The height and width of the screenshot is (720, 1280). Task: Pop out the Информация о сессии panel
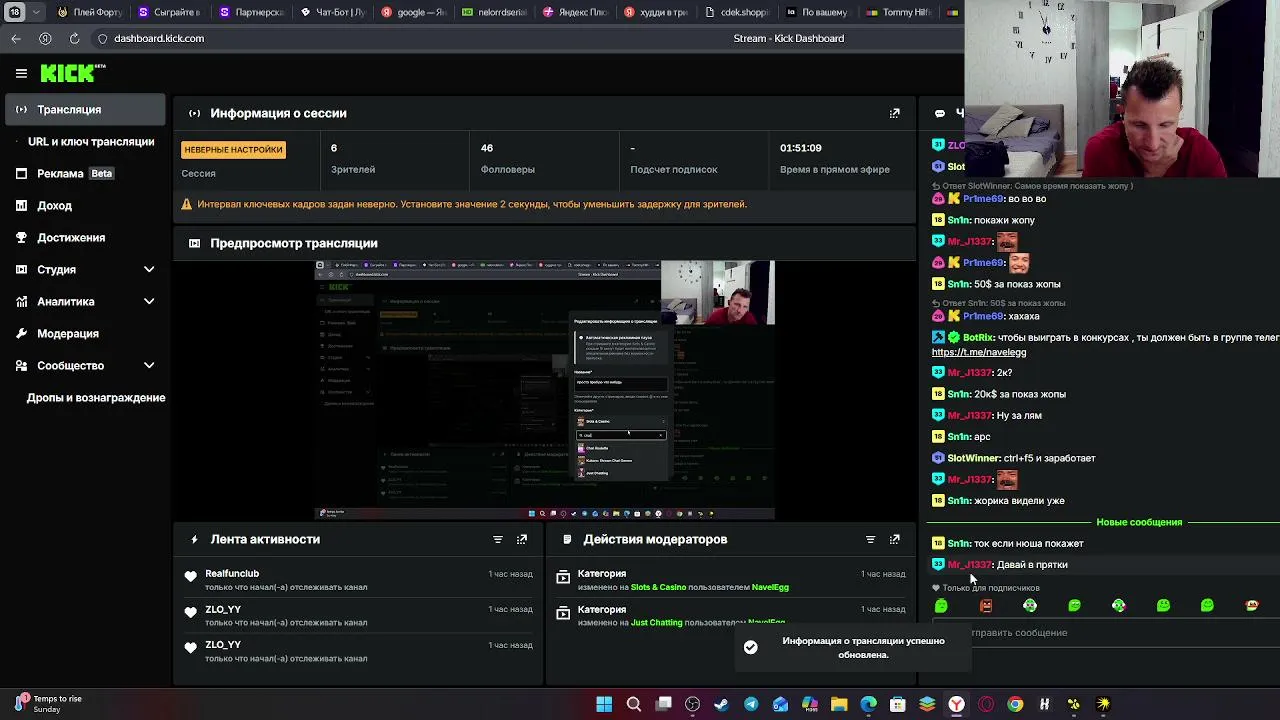894,113
